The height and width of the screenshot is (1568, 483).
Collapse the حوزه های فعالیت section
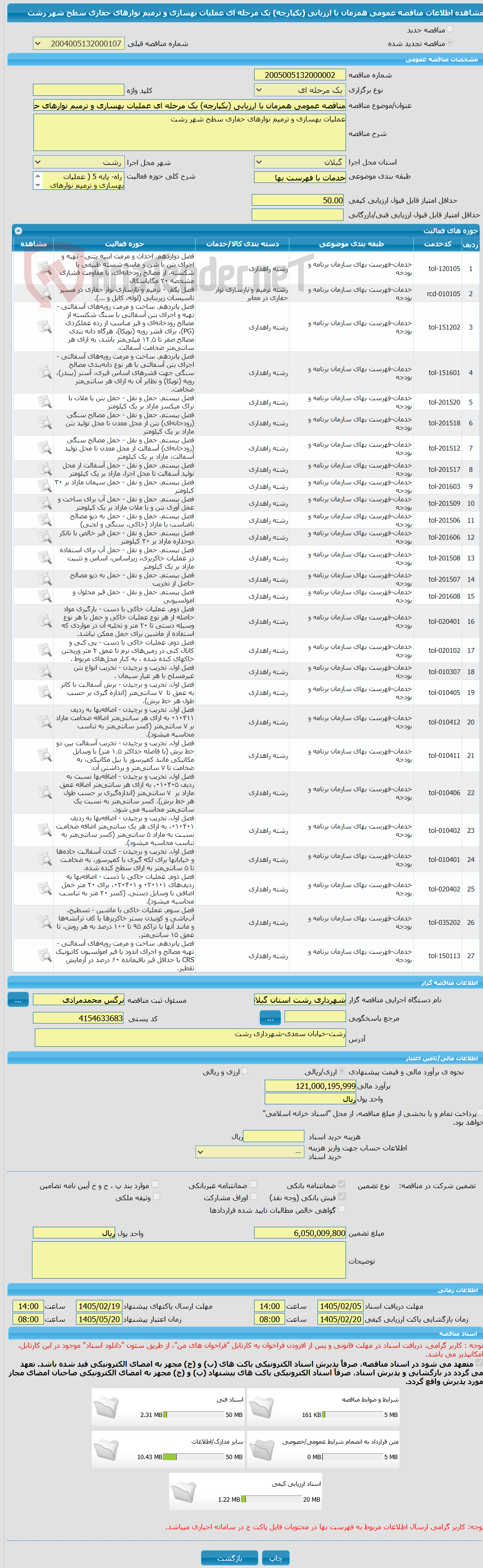pos(18,231)
